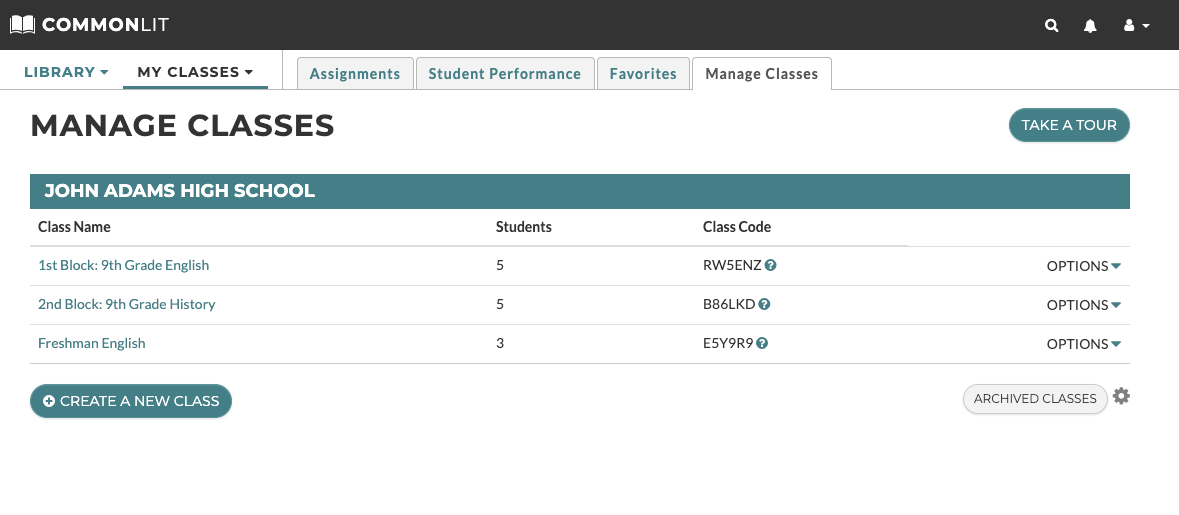Expand the My Classes dropdown menu
This screenshot has height=515, width=1179.
pyautogui.click(x=195, y=72)
